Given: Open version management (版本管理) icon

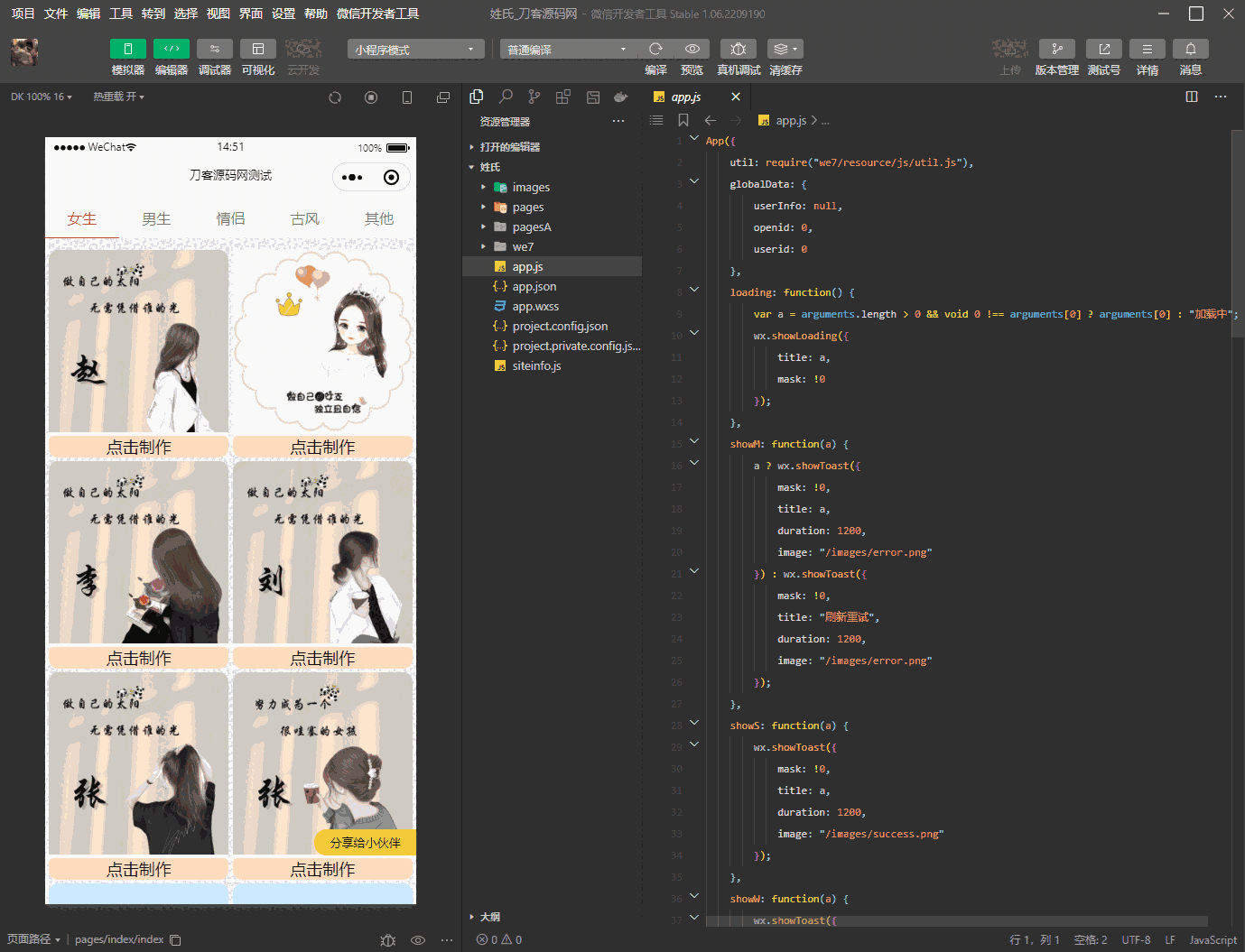Looking at the screenshot, I should click(1056, 49).
